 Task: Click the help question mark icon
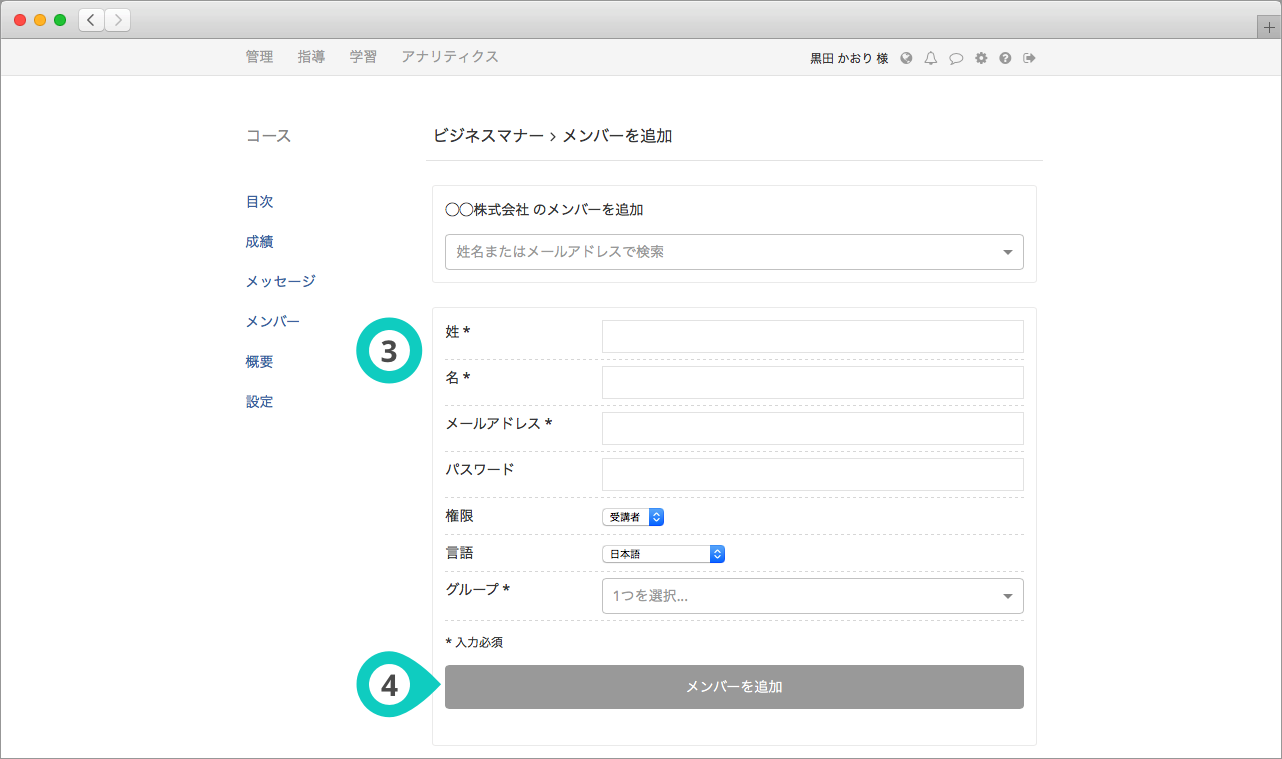pos(1005,58)
